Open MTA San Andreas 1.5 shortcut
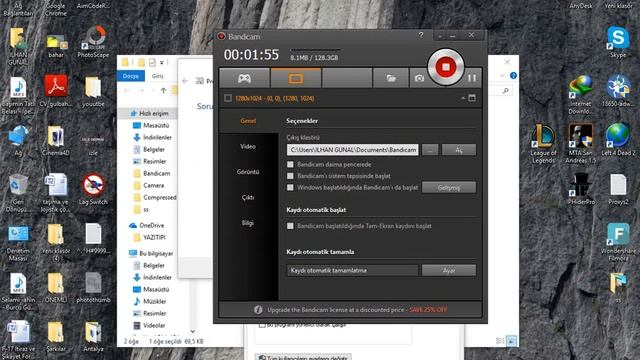The image size is (640, 360). (x=580, y=144)
